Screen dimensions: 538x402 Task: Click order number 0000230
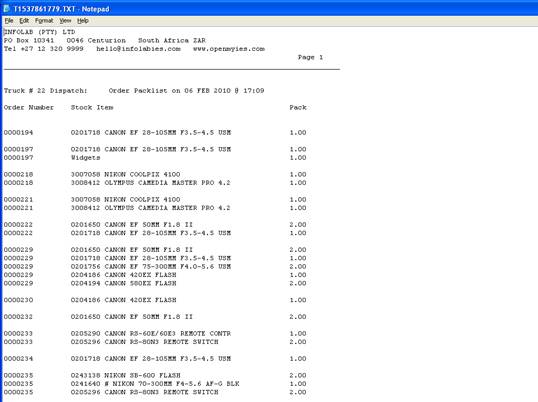point(19,300)
